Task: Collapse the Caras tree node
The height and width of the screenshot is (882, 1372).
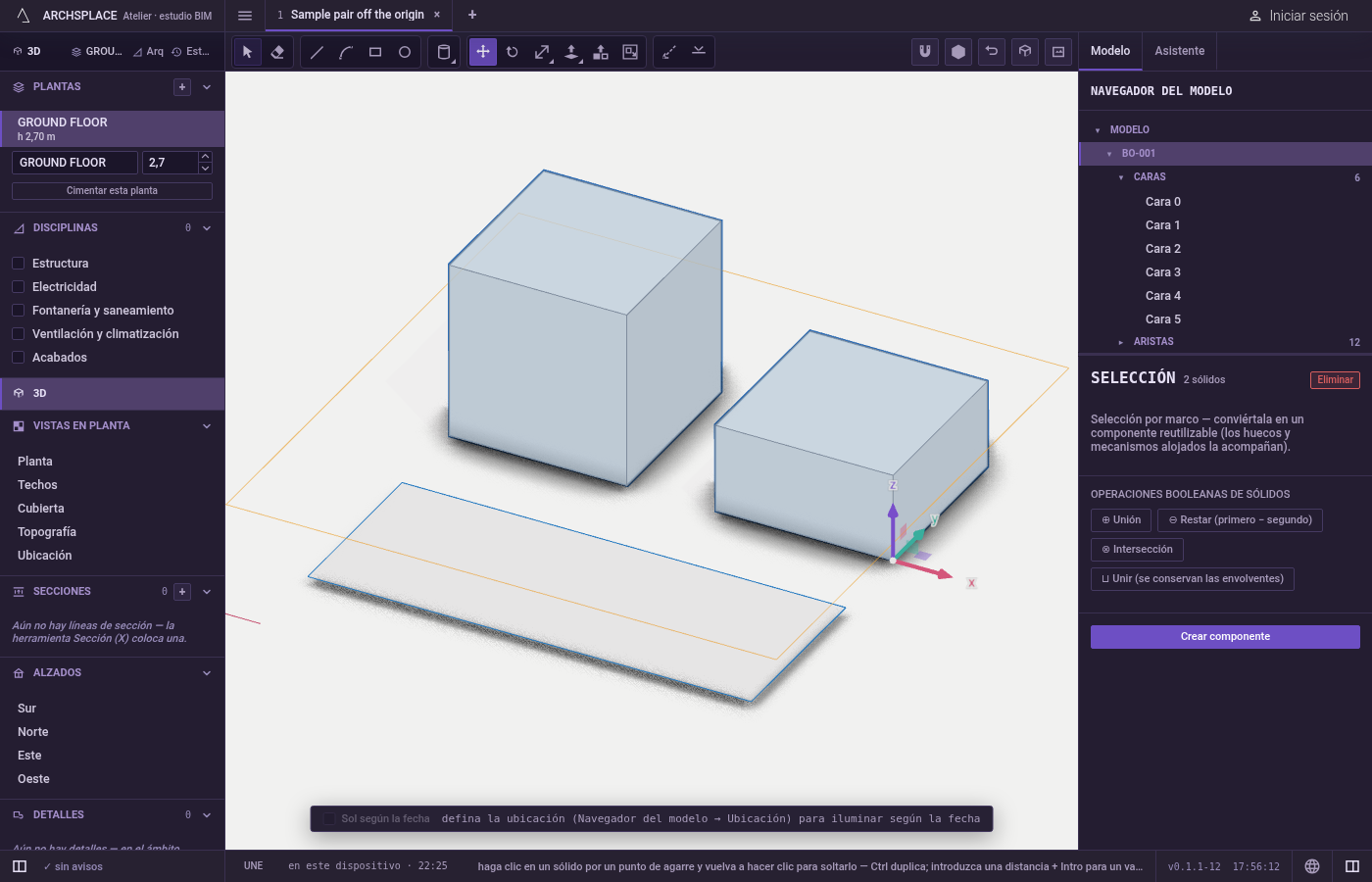Action: click(1121, 177)
